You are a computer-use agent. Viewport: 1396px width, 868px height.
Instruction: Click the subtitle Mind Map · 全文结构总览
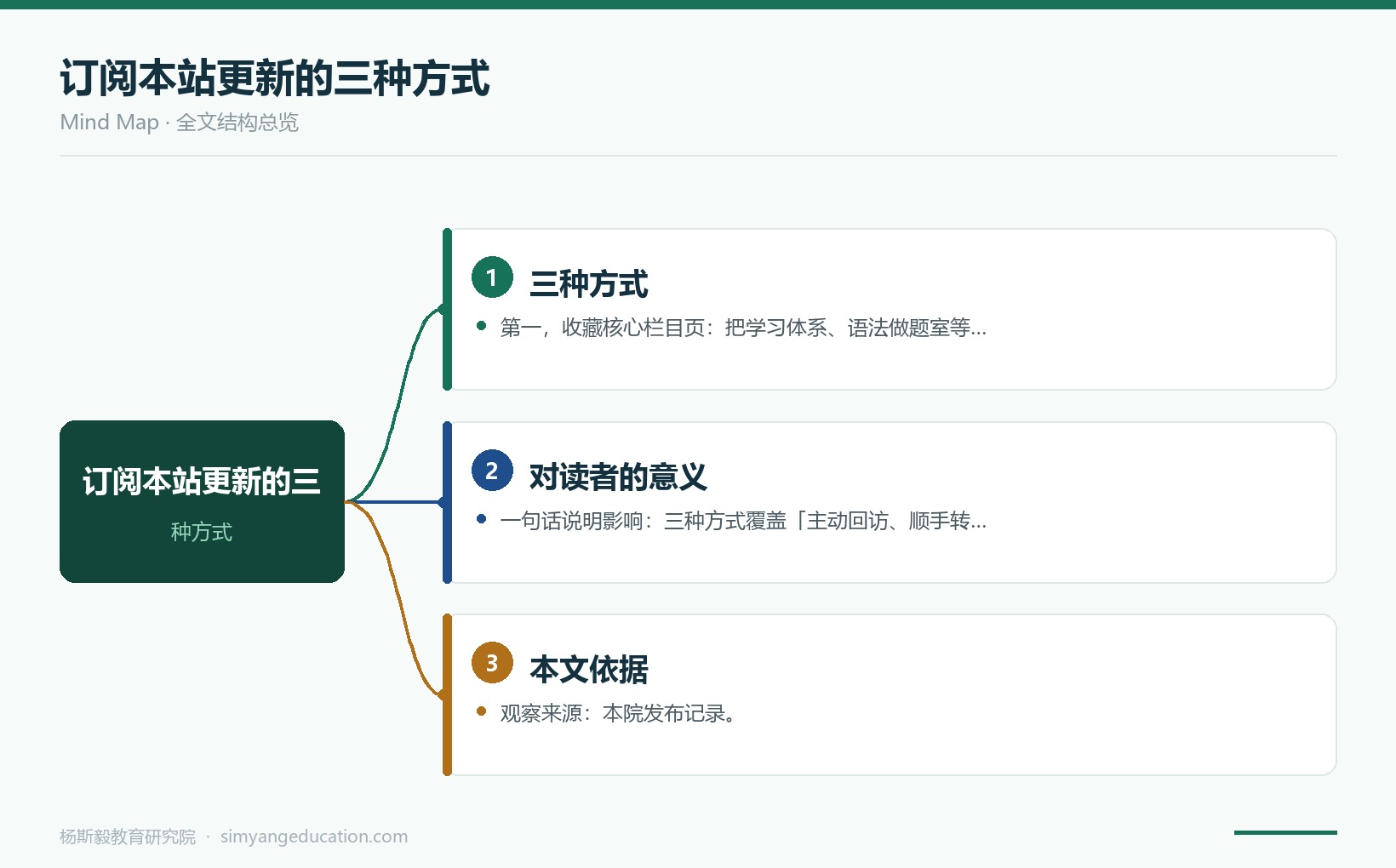180,123
